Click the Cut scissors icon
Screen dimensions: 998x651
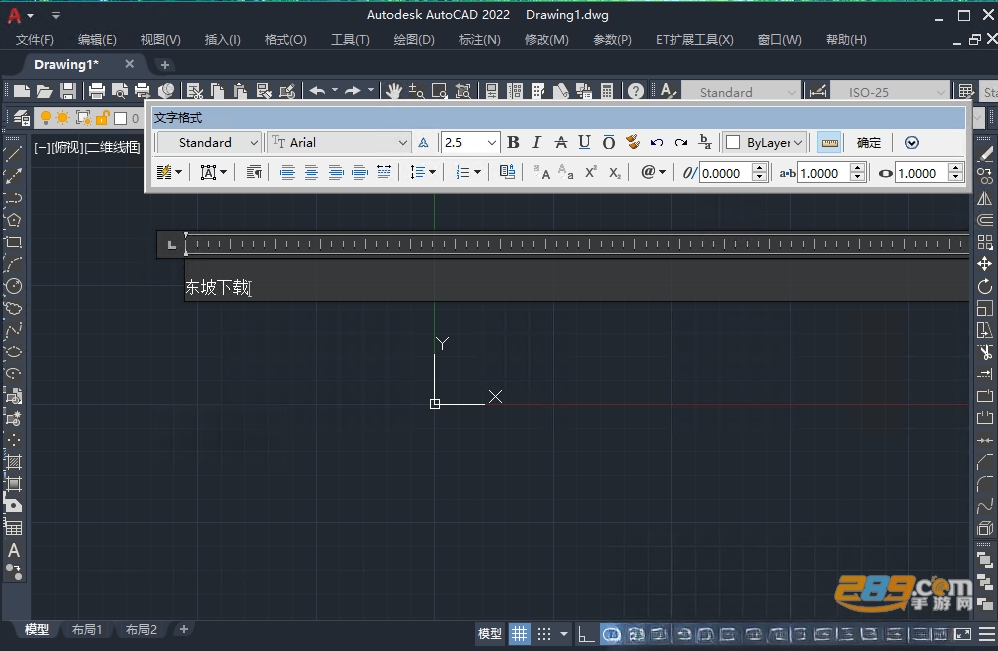tap(195, 91)
